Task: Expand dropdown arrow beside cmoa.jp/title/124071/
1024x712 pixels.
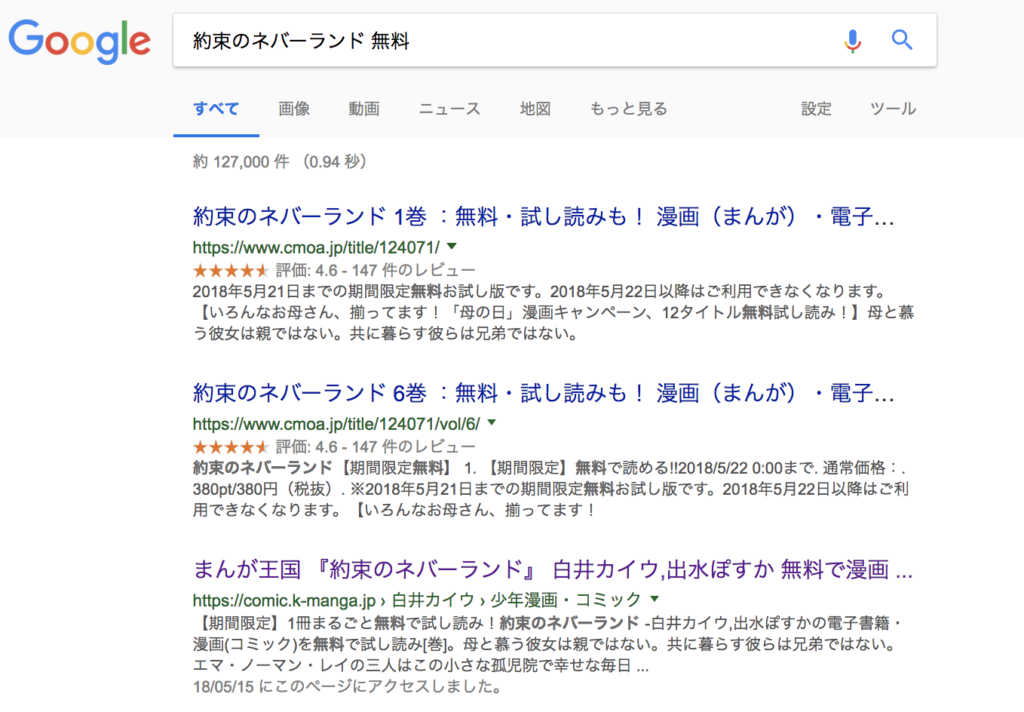Action: click(452, 246)
